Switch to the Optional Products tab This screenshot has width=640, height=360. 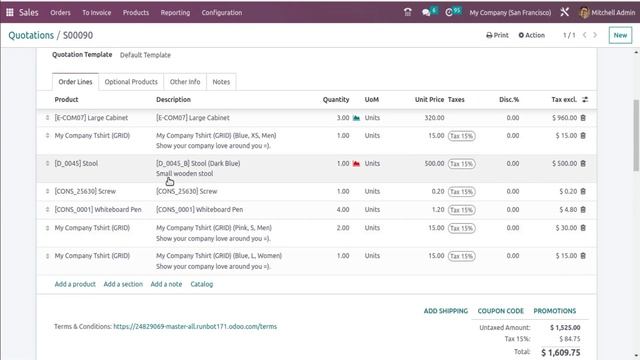[131, 82]
